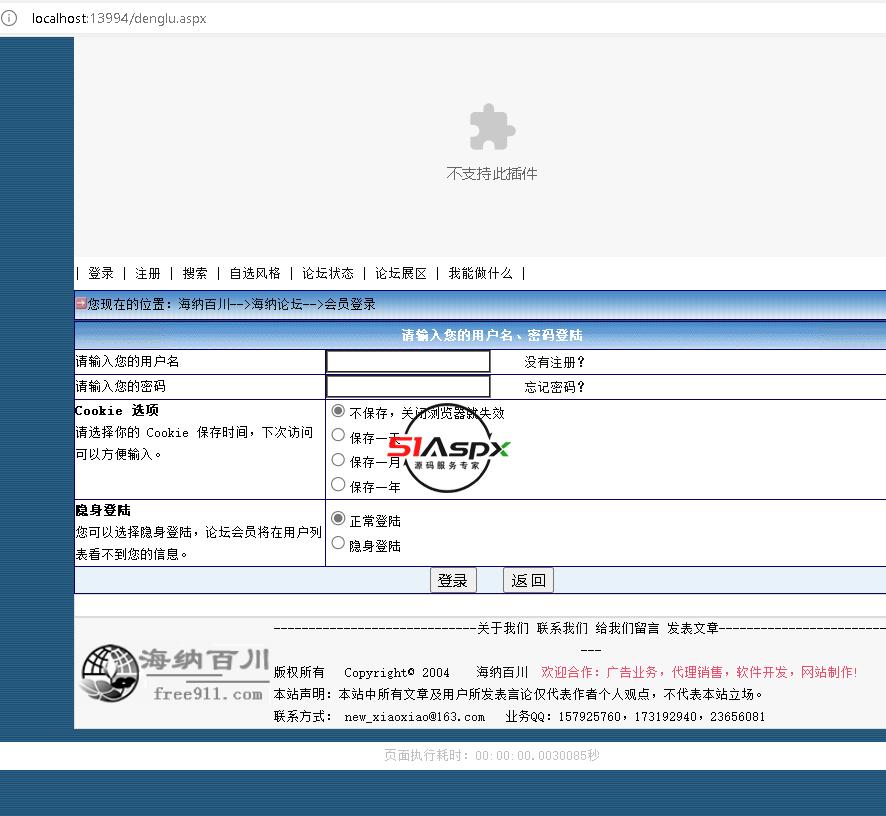
Task: Click the 会员登录 breadcrumb text
Action: tap(350, 305)
